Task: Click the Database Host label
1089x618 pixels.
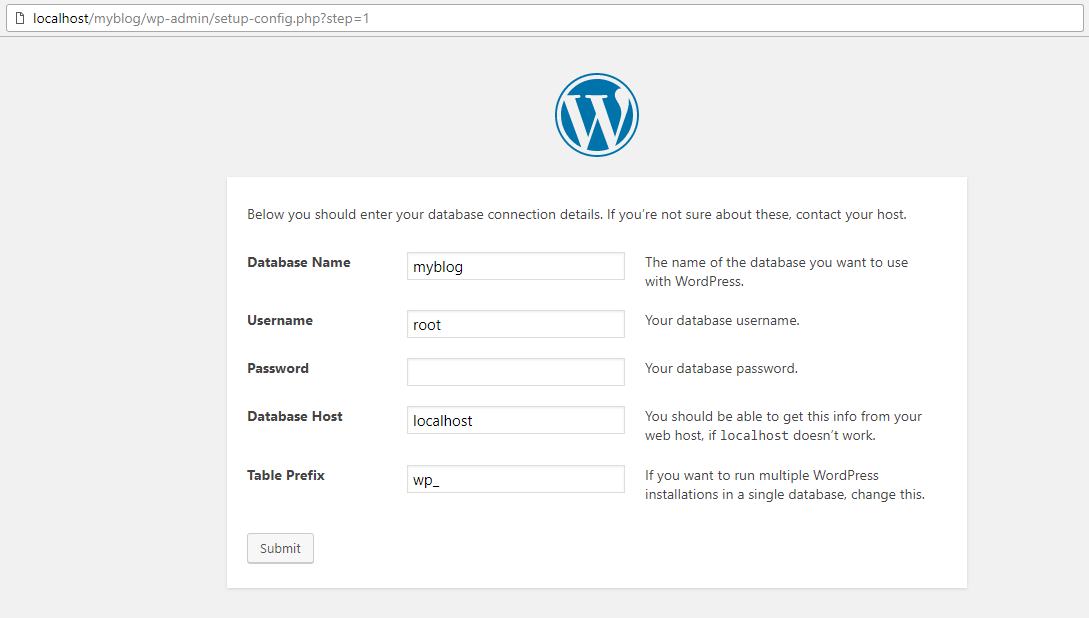Action: (x=294, y=416)
